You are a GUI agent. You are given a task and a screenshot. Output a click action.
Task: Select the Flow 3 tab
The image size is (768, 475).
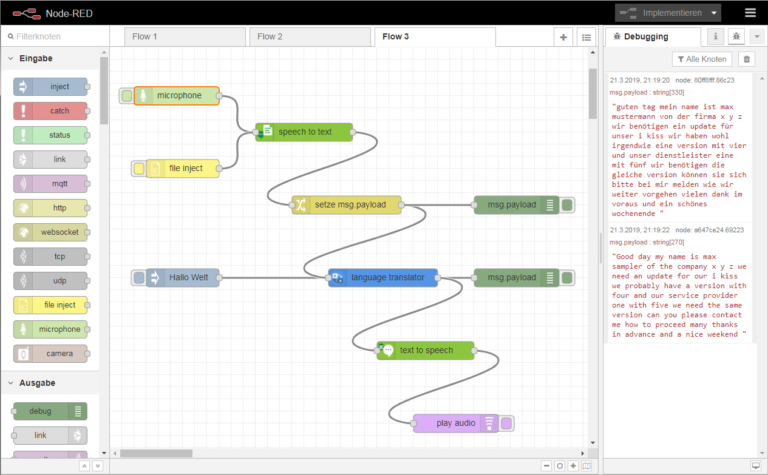point(435,37)
